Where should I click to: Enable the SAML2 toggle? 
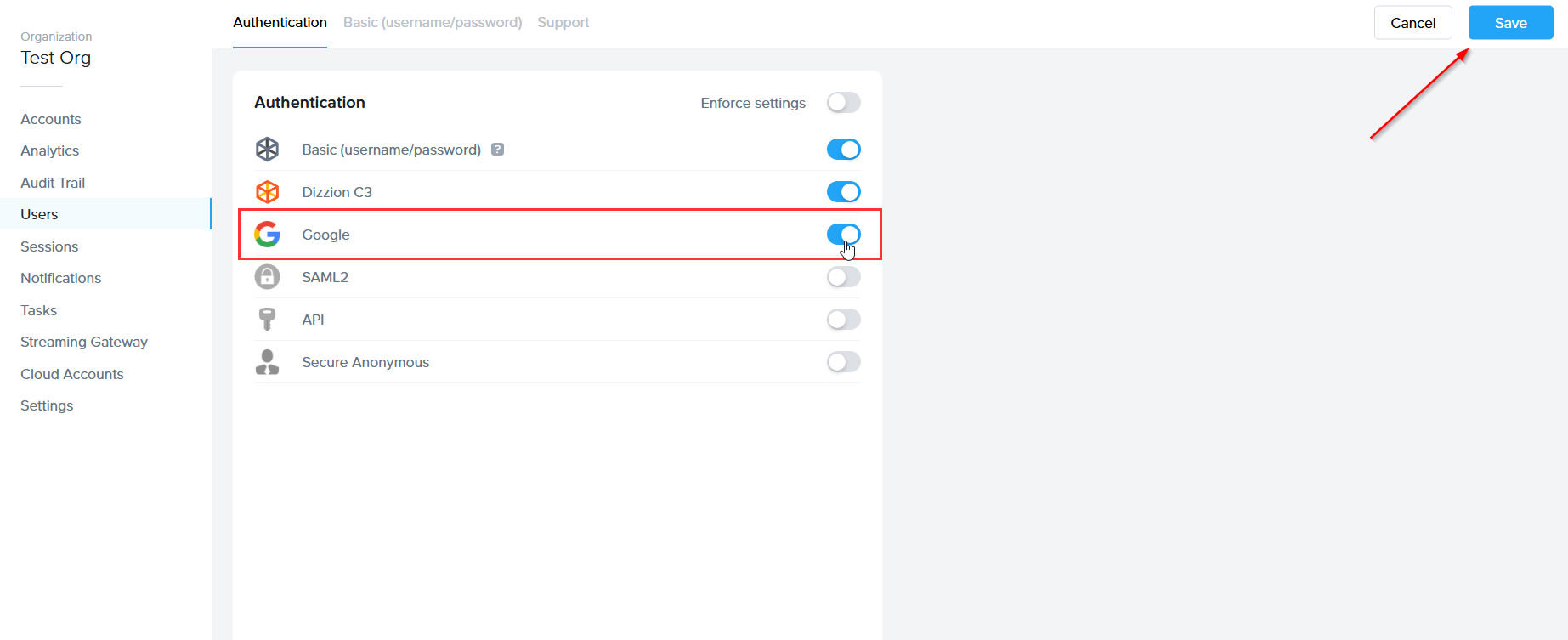coord(843,276)
